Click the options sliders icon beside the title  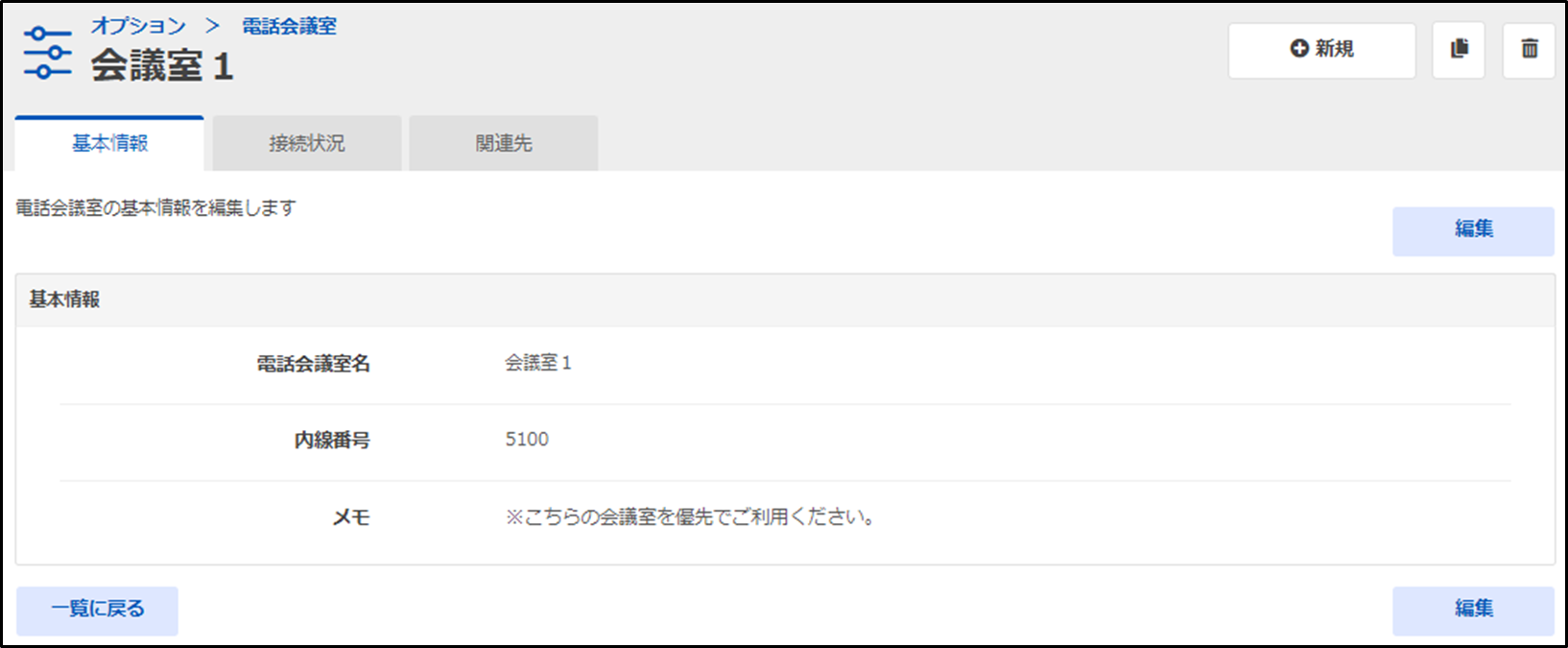pos(47,54)
